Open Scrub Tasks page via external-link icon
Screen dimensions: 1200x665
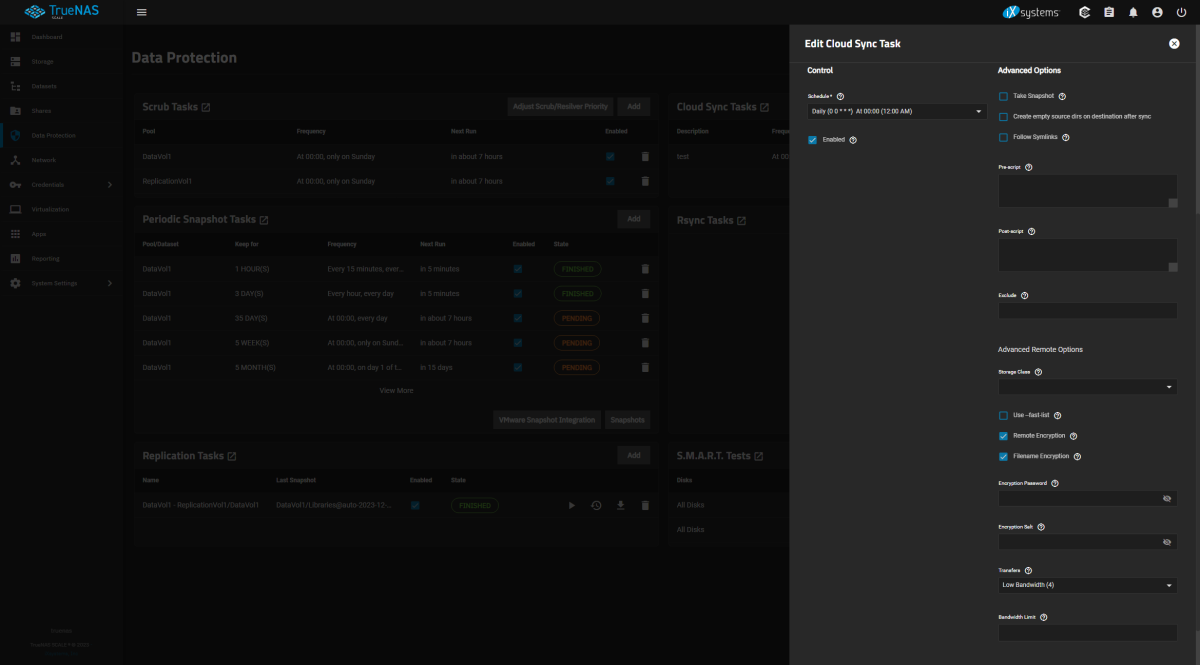pos(205,107)
